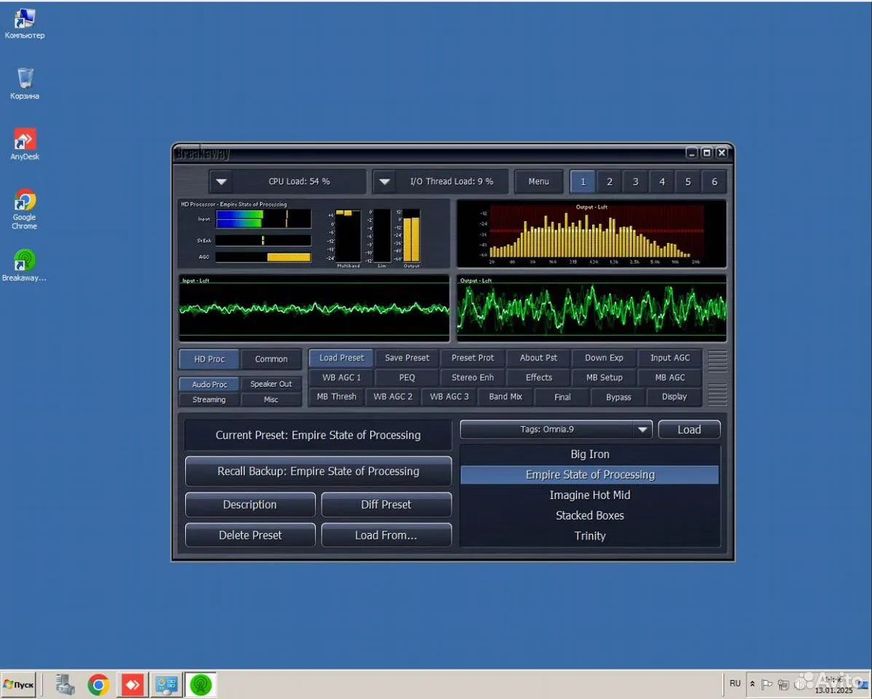The image size is (872, 699).
Task: Open the Tags: Omnia.9 dropdown
Action: click(556, 430)
